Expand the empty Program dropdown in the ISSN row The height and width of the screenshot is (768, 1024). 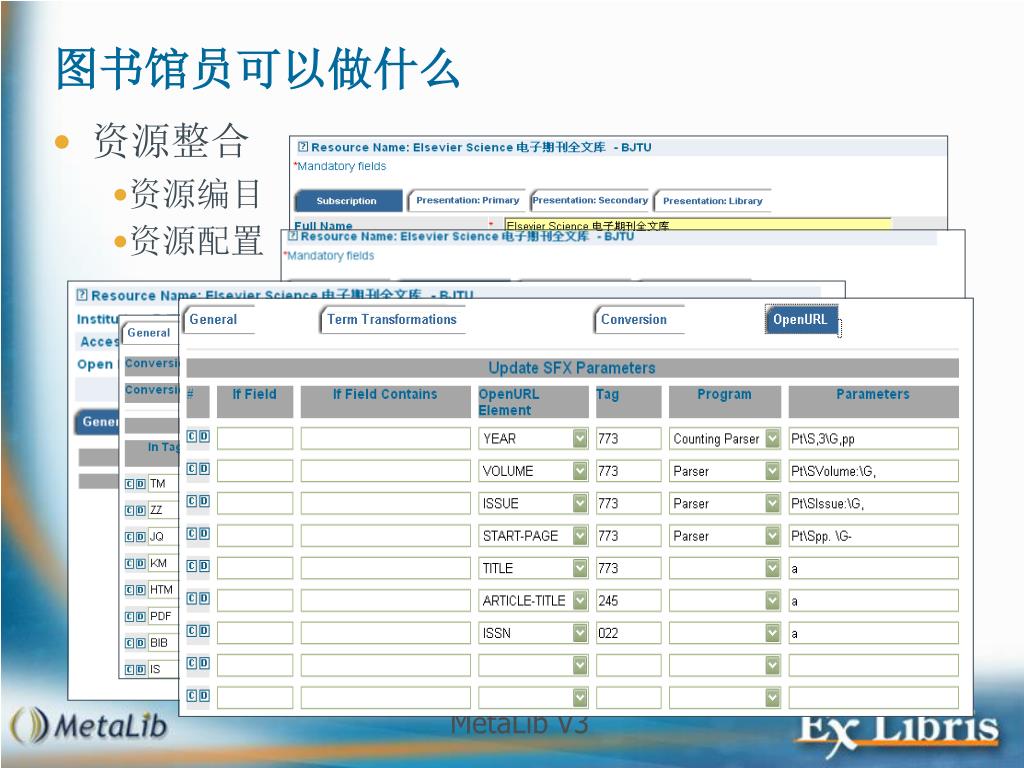coord(773,633)
